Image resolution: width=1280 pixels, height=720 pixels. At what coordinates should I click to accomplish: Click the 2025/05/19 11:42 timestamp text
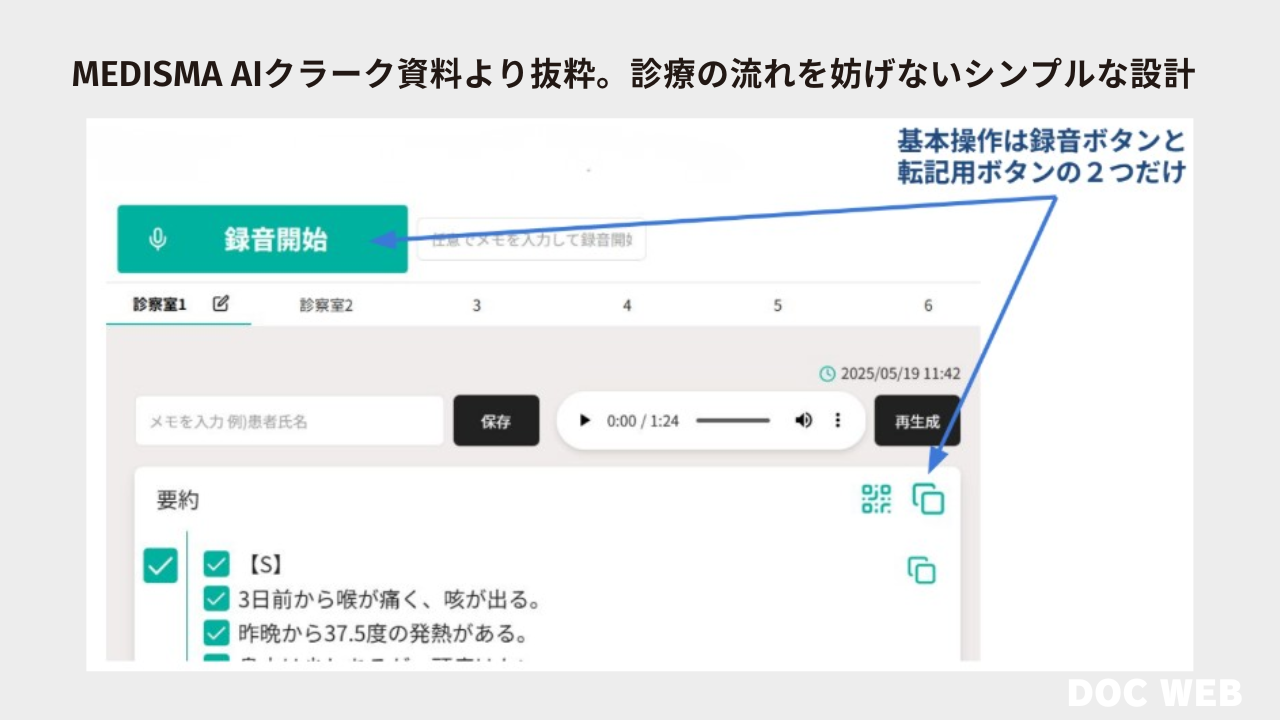tap(900, 374)
